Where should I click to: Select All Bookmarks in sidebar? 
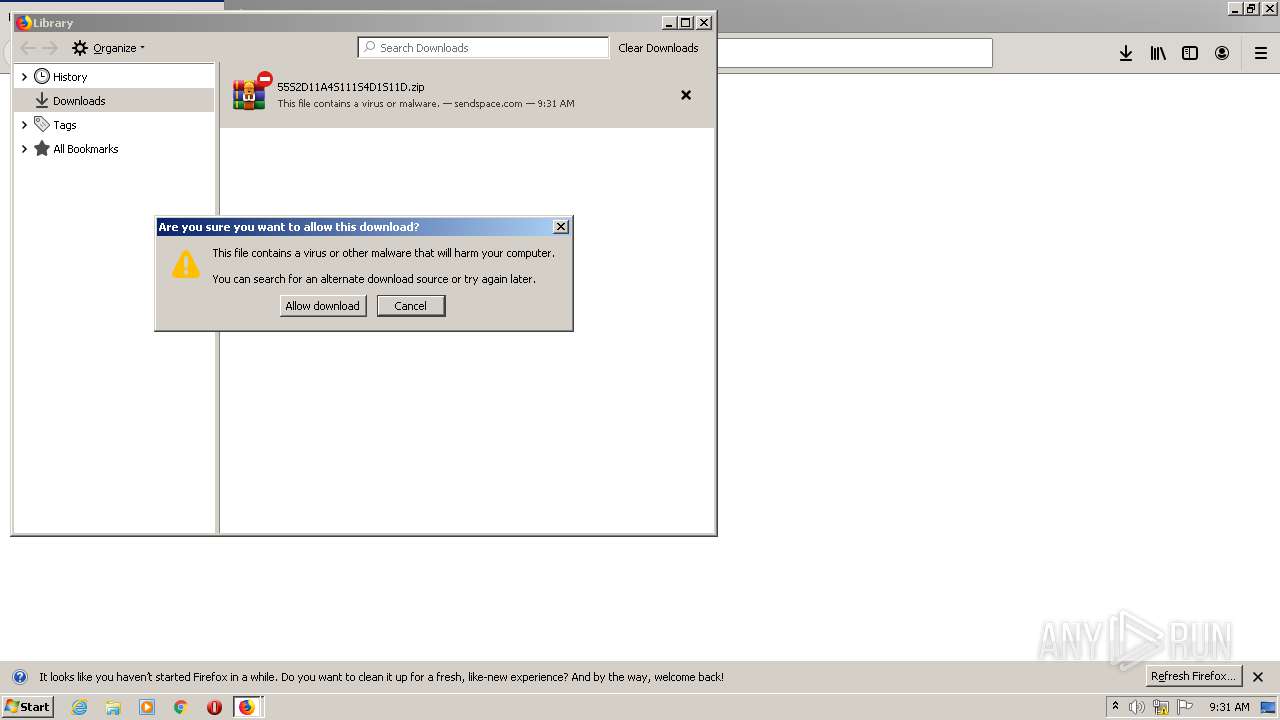[x=86, y=149]
